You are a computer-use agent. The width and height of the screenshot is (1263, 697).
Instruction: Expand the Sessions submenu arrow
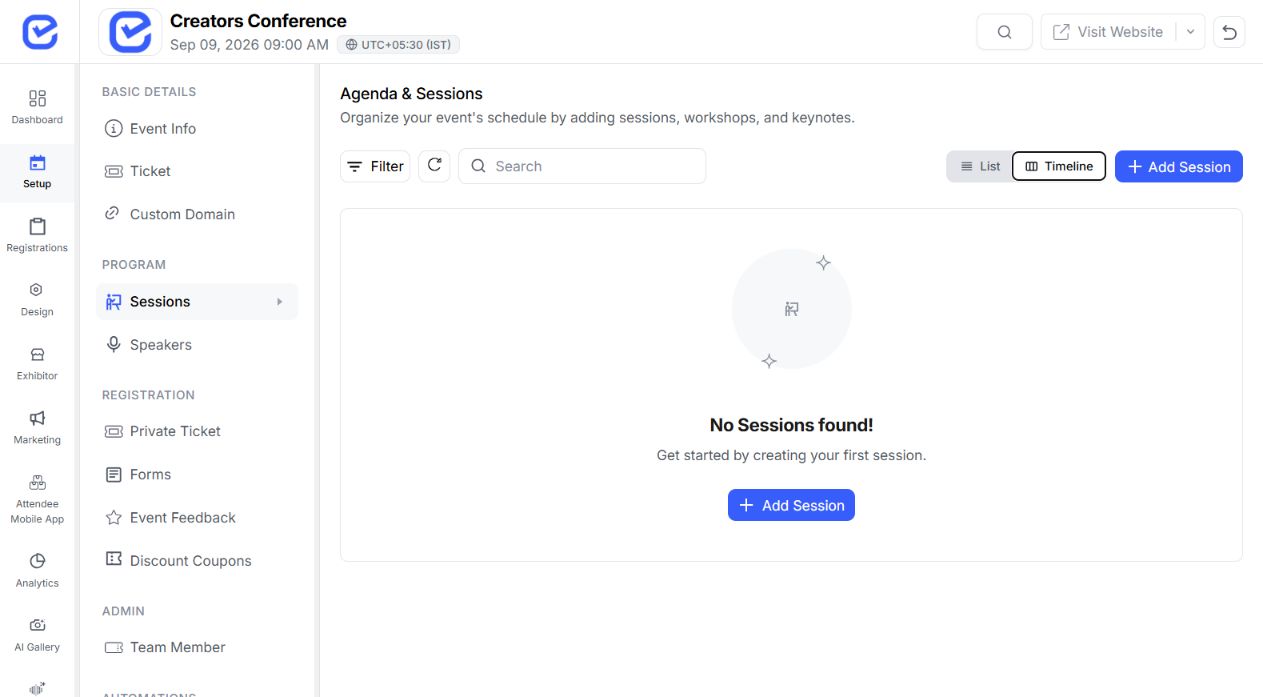pyautogui.click(x=280, y=302)
